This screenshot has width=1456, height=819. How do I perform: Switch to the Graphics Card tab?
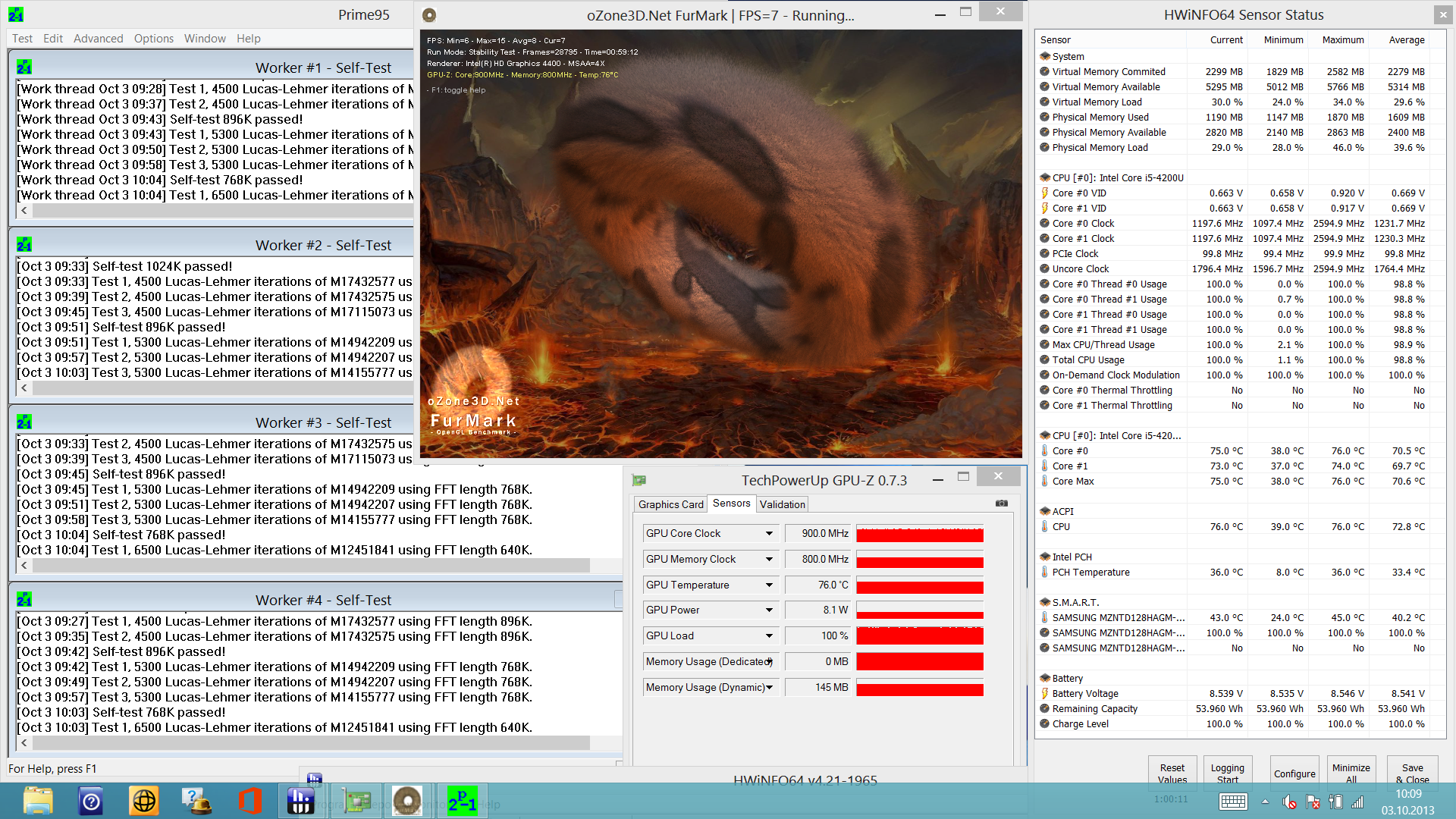(x=670, y=504)
